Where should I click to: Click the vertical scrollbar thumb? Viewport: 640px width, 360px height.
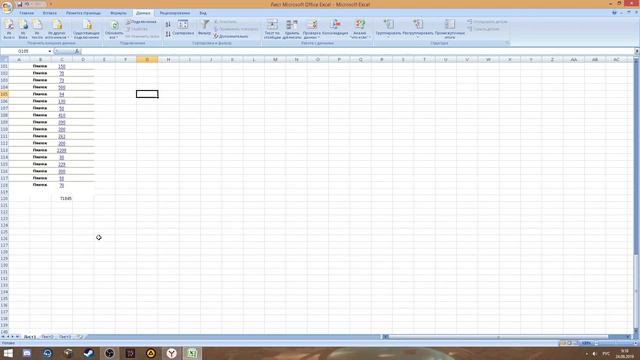coord(636,291)
